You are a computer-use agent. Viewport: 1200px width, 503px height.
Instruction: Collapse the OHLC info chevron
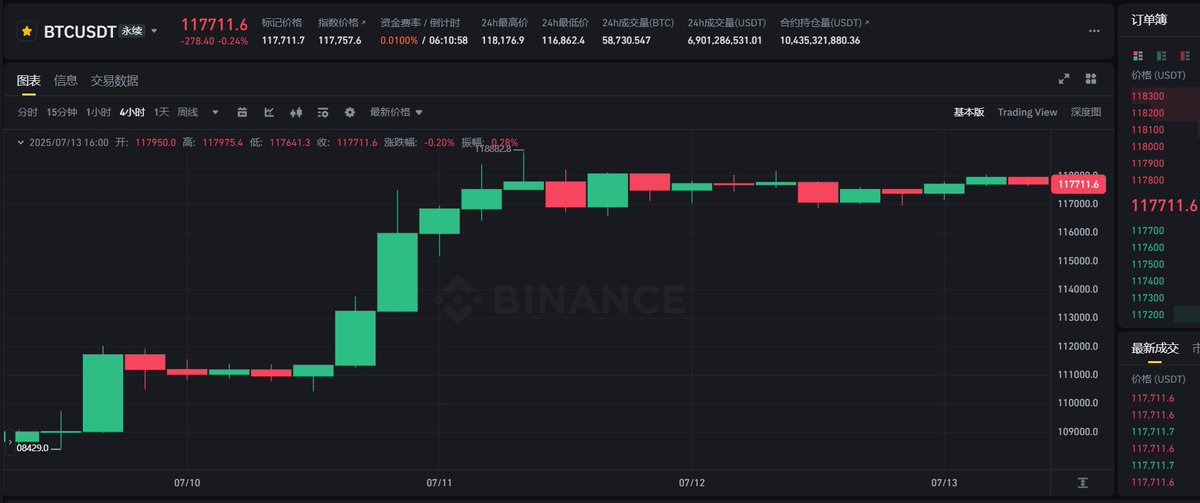coord(22,143)
